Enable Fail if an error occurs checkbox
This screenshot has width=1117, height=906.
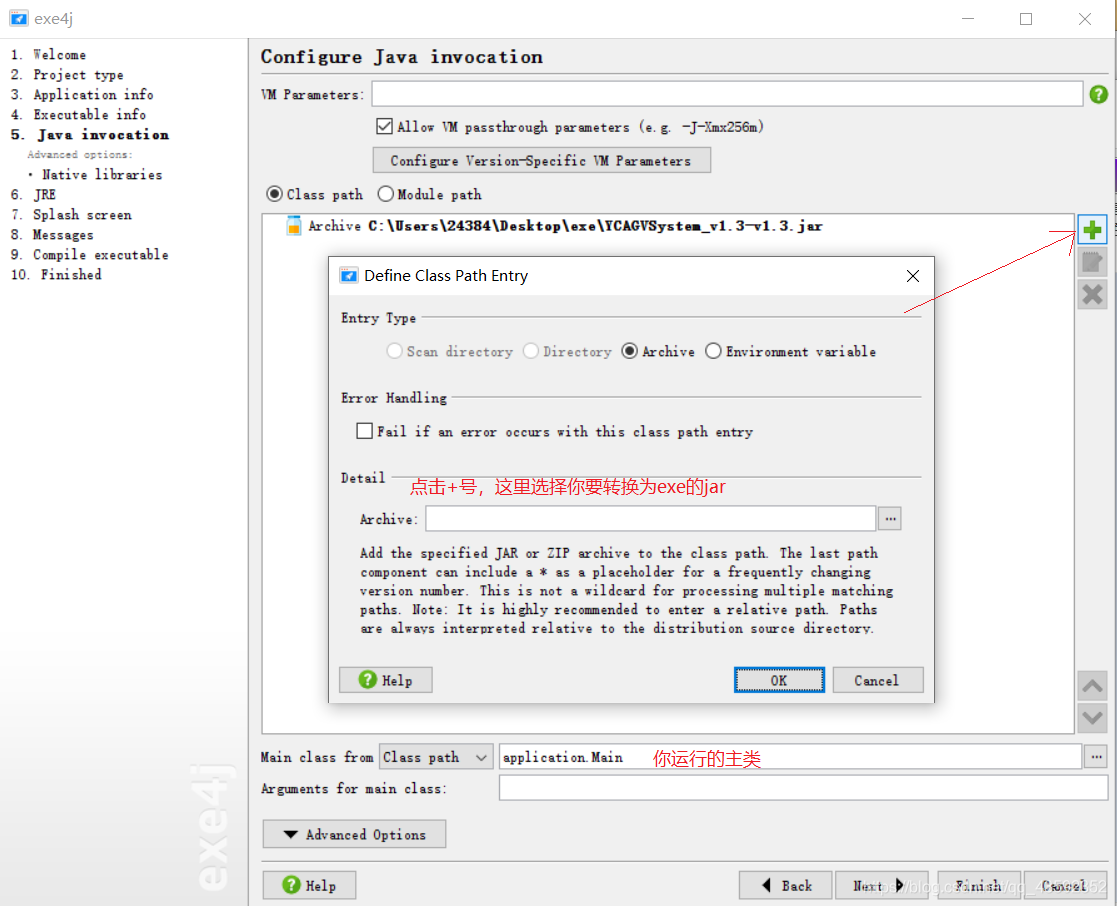pos(364,431)
